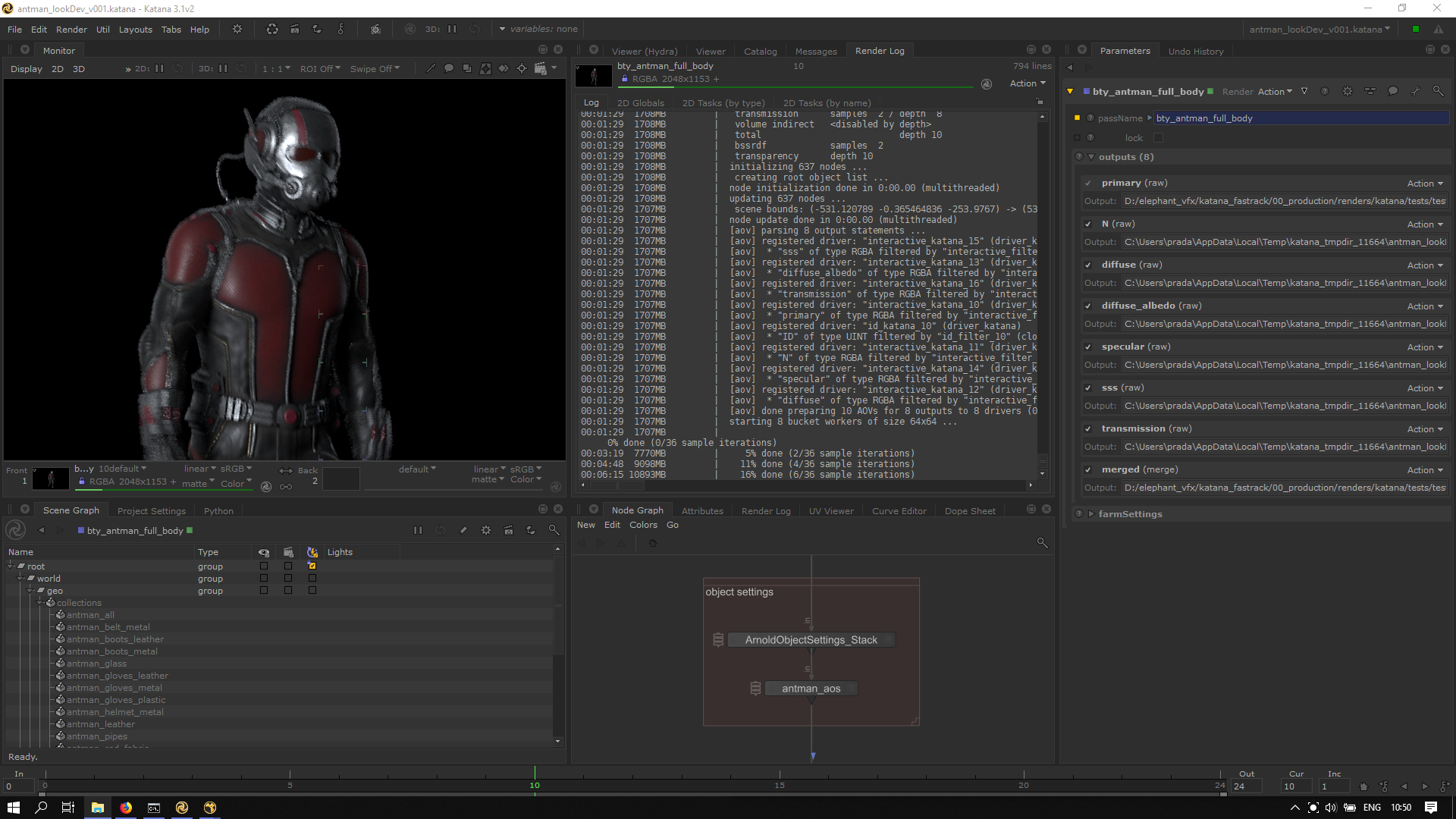Click the help question icon in Parameters header

pos(1325,91)
